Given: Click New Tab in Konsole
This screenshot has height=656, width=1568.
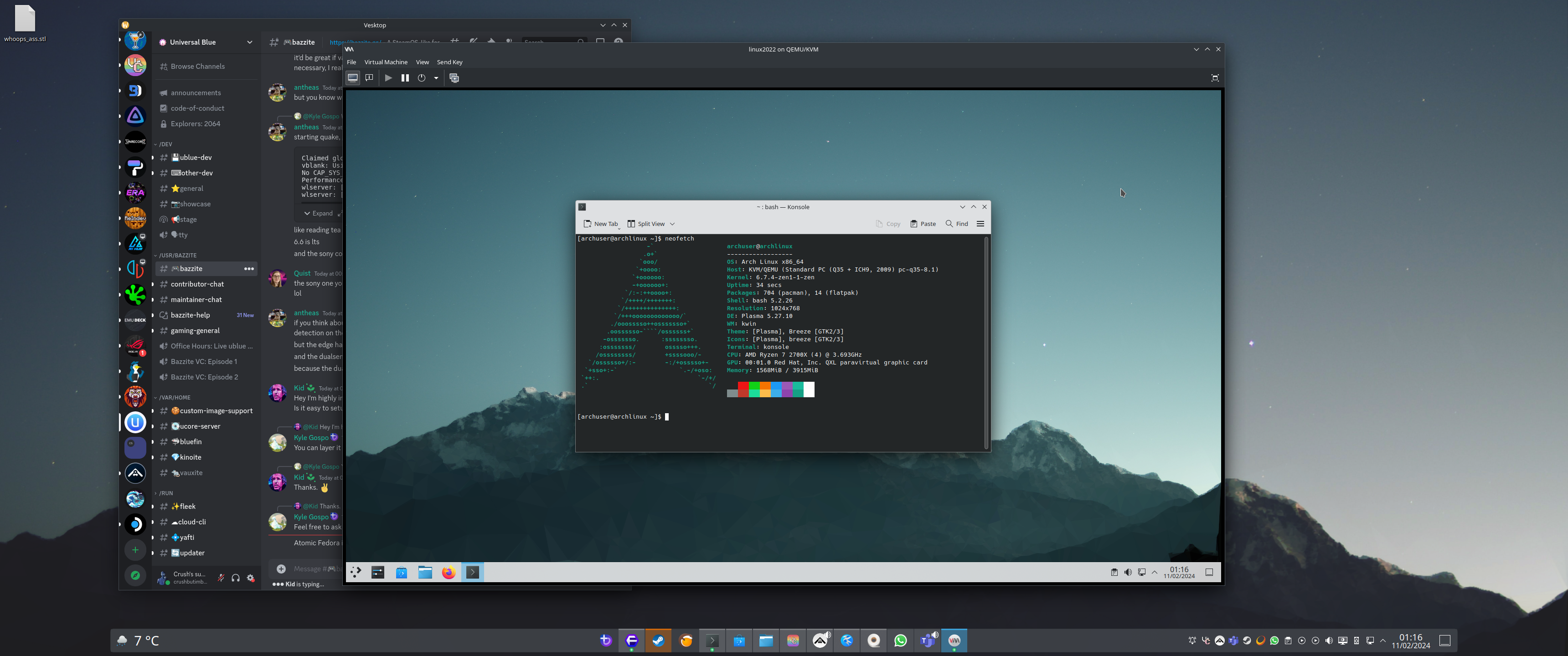Looking at the screenshot, I should click(x=600, y=224).
